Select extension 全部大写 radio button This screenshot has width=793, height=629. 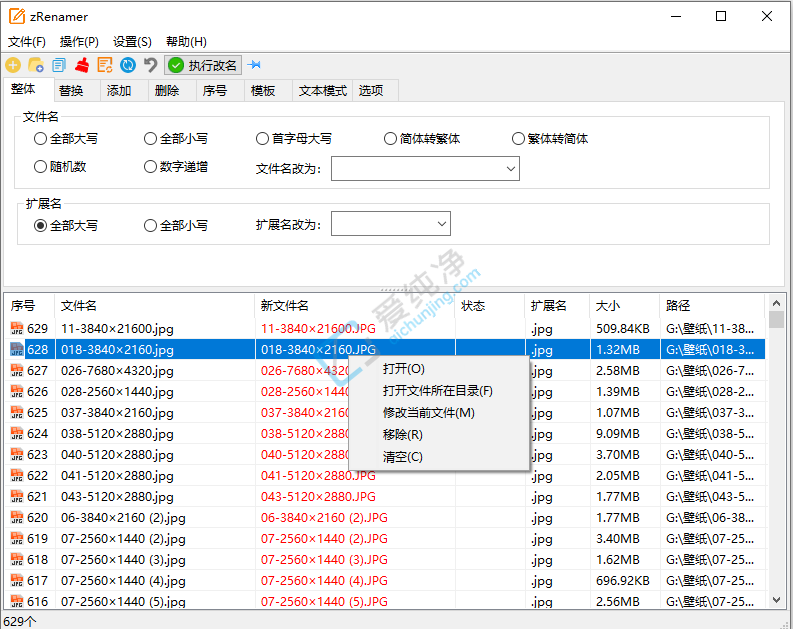point(66,226)
